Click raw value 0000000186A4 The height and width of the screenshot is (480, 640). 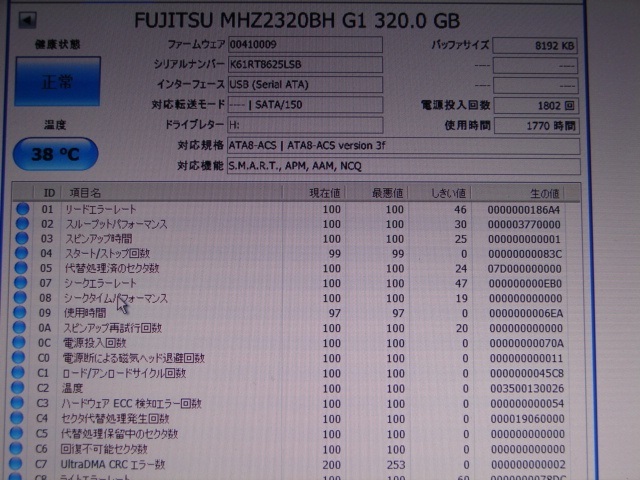(x=524, y=210)
